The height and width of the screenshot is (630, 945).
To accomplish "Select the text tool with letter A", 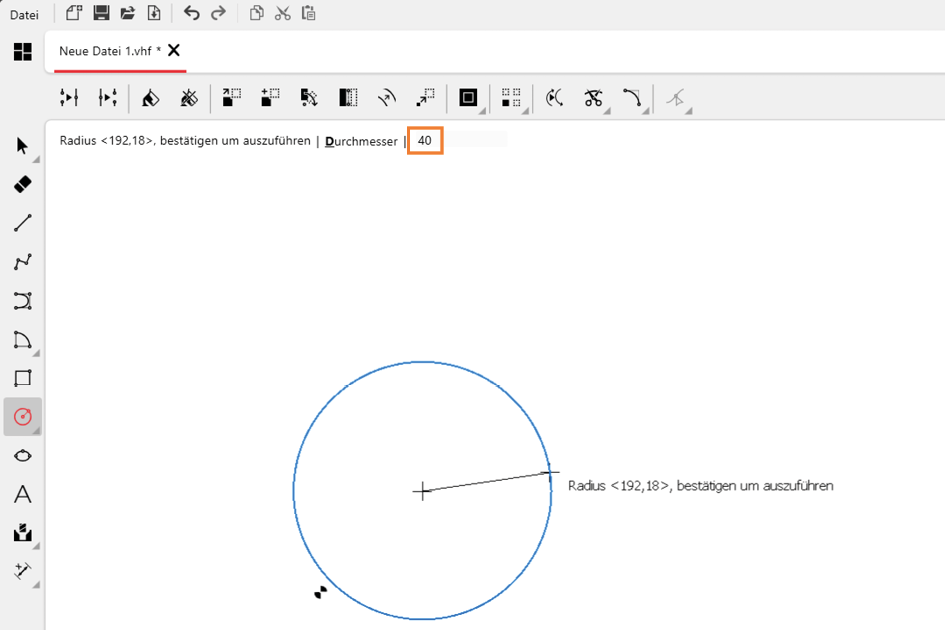I will 23,494.
